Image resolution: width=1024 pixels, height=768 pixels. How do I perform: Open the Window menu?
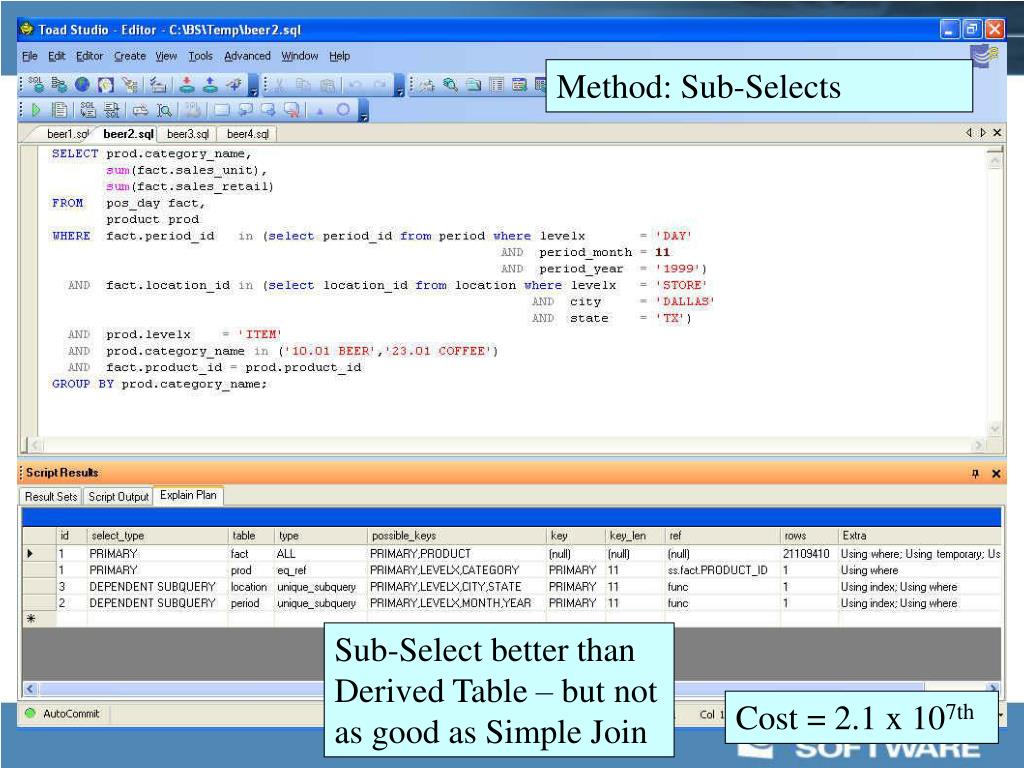point(300,56)
